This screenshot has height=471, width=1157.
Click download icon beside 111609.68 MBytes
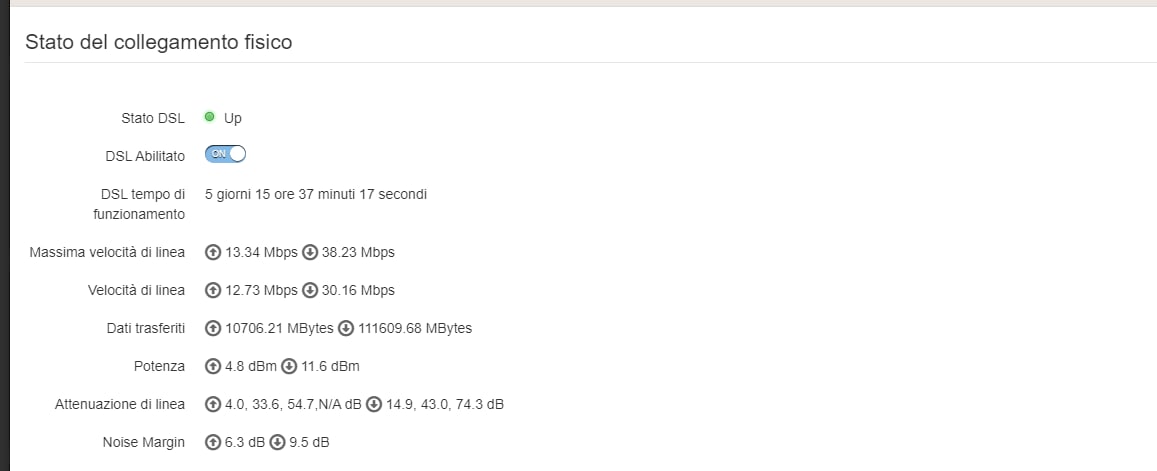click(346, 329)
